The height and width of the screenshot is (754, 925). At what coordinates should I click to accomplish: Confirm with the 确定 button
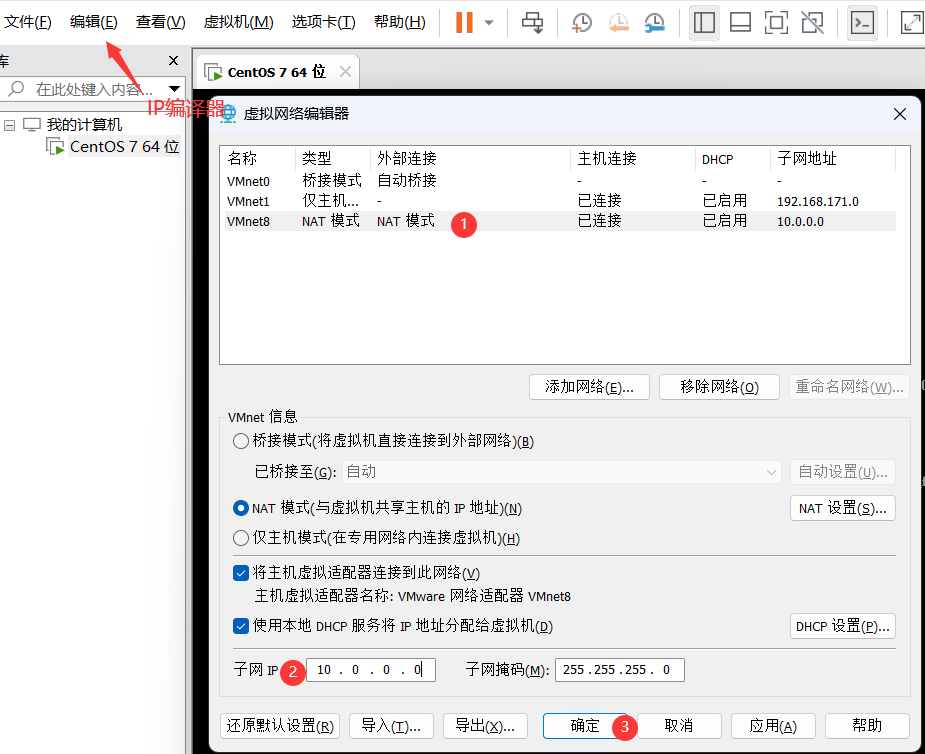(585, 726)
